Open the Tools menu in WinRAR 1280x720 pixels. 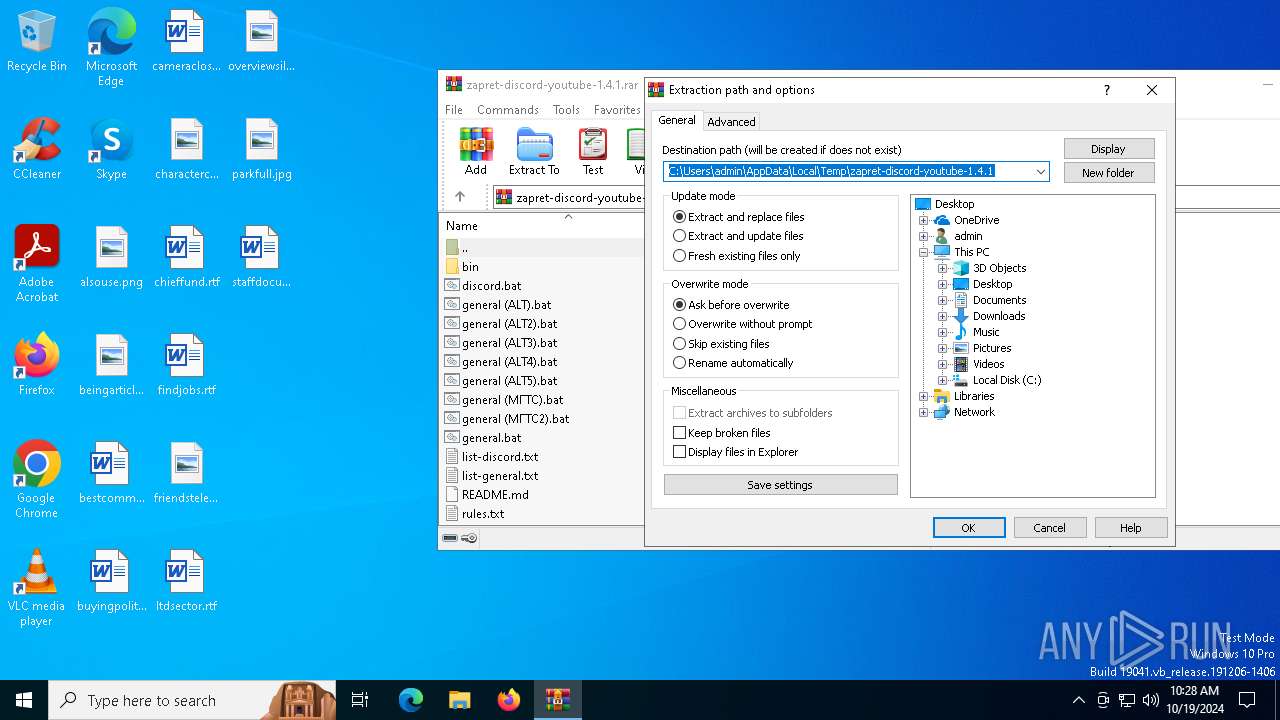(x=566, y=110)
